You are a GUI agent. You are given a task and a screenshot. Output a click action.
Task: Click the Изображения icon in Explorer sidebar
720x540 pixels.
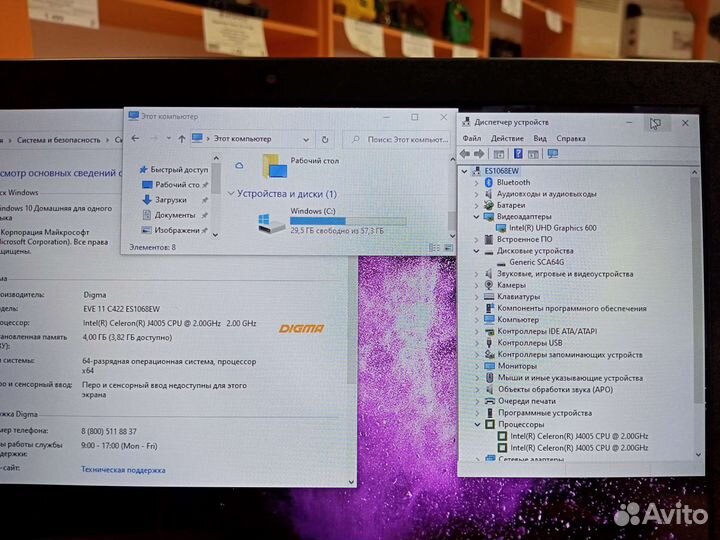pyautogui.click(x=147, y=230)
